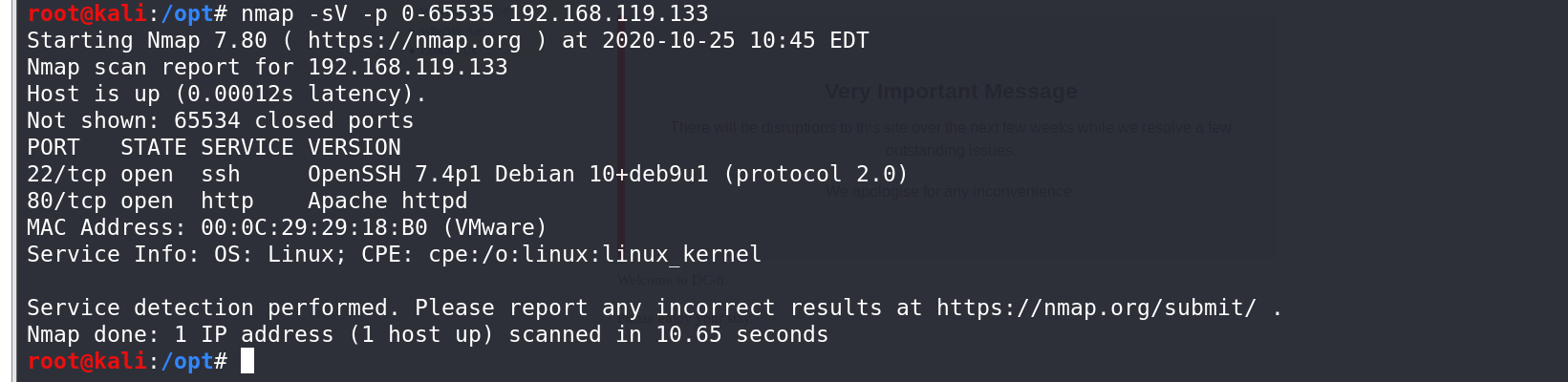Viewport: 1568px width, 382px height.
Task: Click the IP in the scan report line
Action: coord(408,67)
